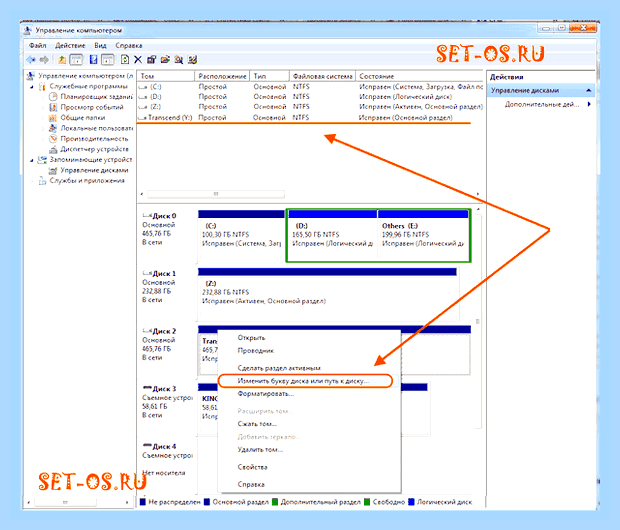The height and width of the screenshot is (530, 620).
Task: Click the magnifier Explore toolbar icon
Action: tap(179, 60)
